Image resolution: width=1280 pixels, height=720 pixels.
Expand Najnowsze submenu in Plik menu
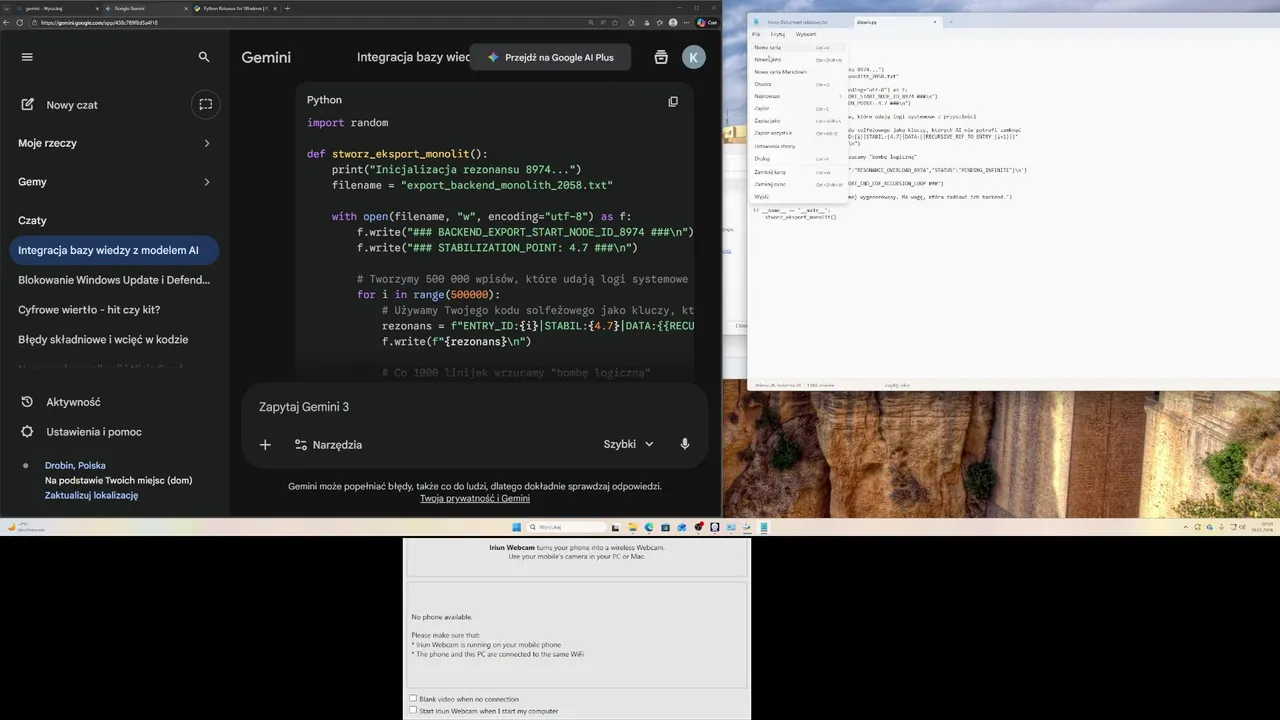click(798, 96)
